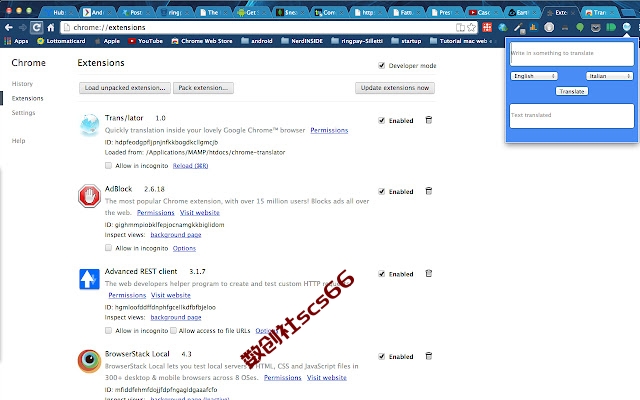Click the chrome://extensions address bar
This screenshot has width=640, height=400.
point(261,27)
